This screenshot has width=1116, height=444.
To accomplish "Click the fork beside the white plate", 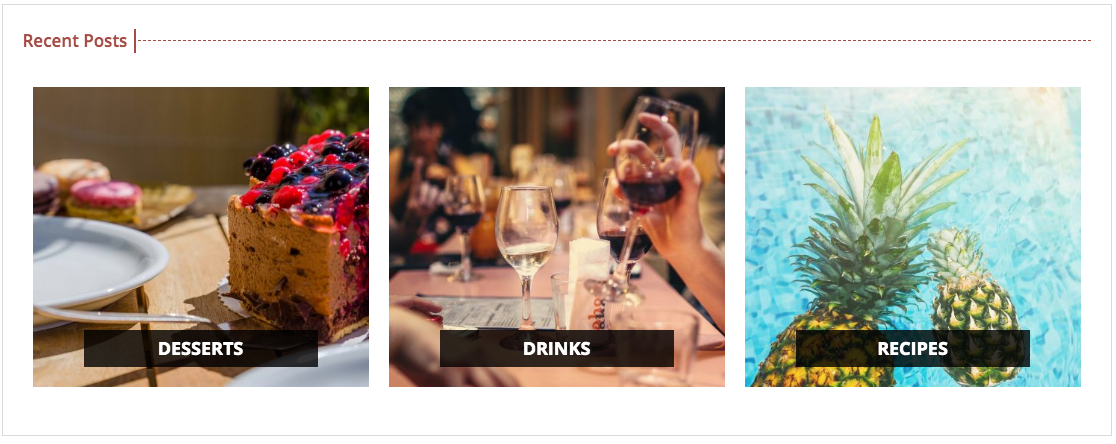I will 121,314.
